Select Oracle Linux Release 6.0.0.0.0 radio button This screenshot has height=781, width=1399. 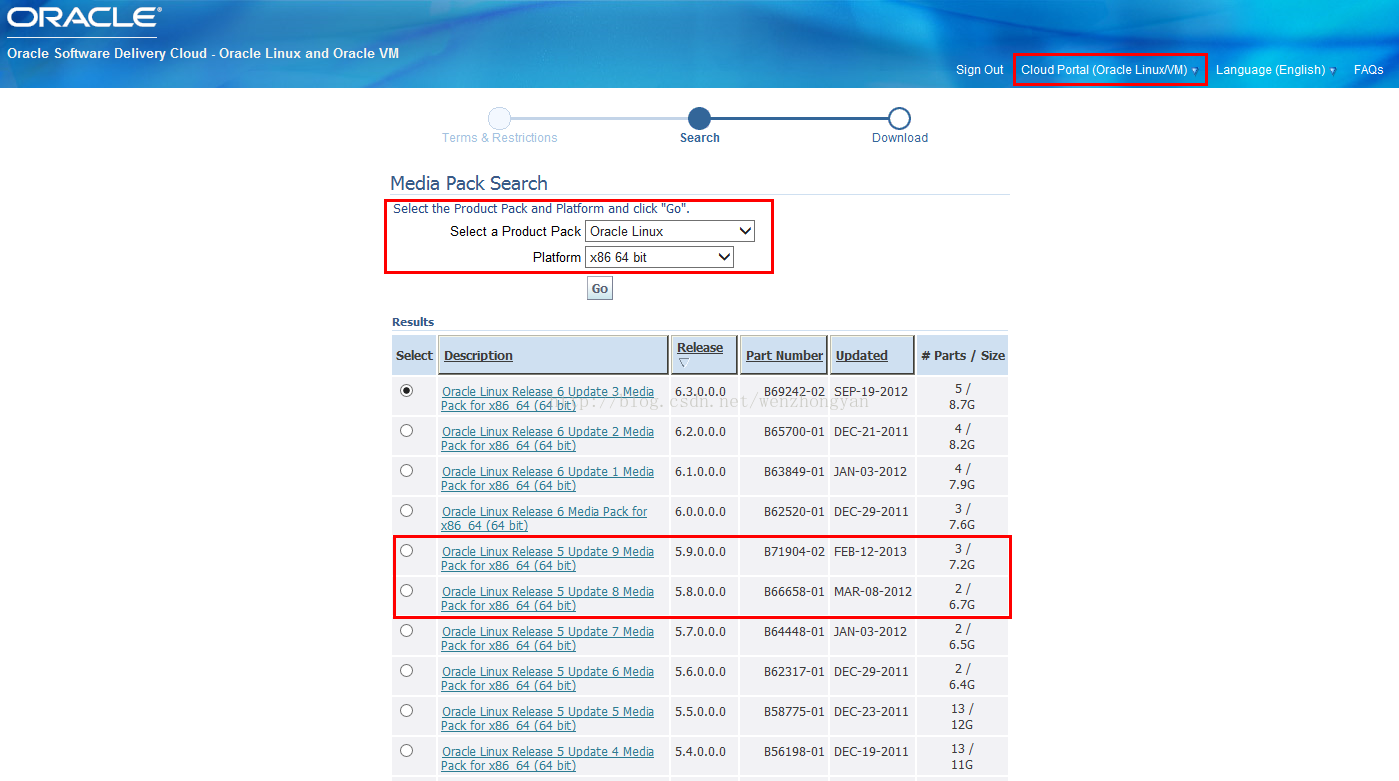click(x=406, y=511)
